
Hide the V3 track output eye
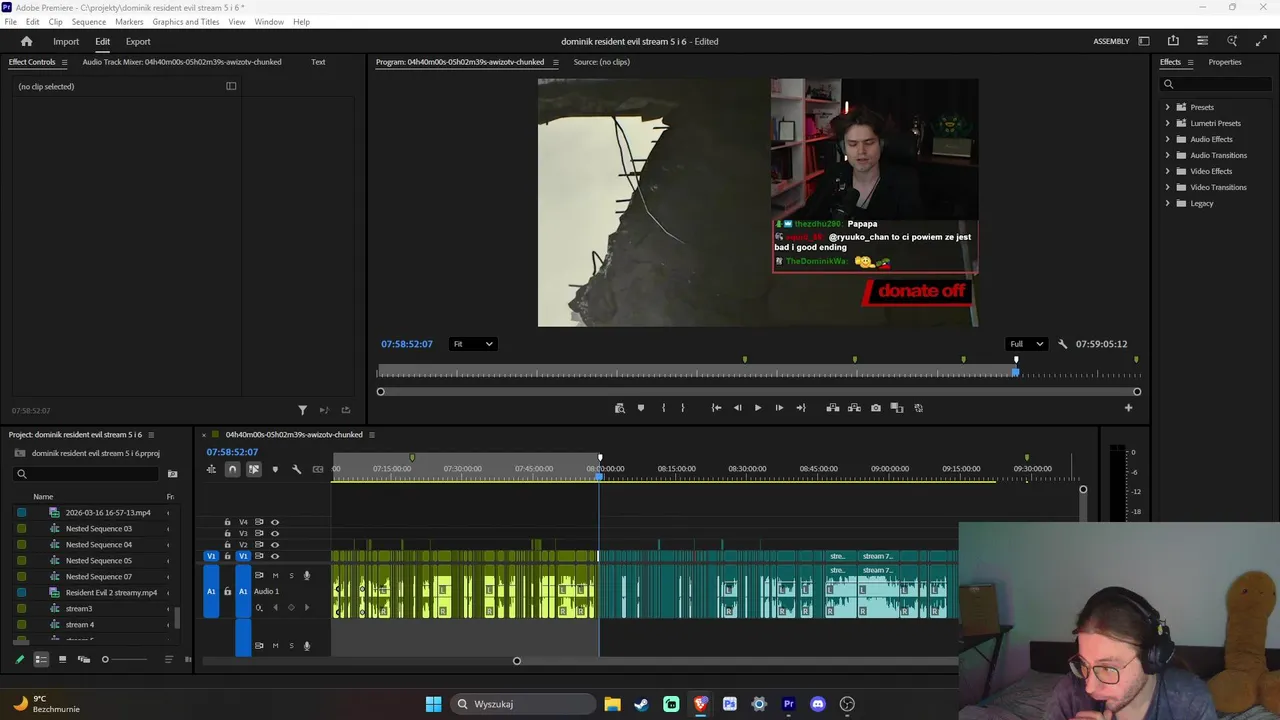pyautogui.click(x=275, y=533)
